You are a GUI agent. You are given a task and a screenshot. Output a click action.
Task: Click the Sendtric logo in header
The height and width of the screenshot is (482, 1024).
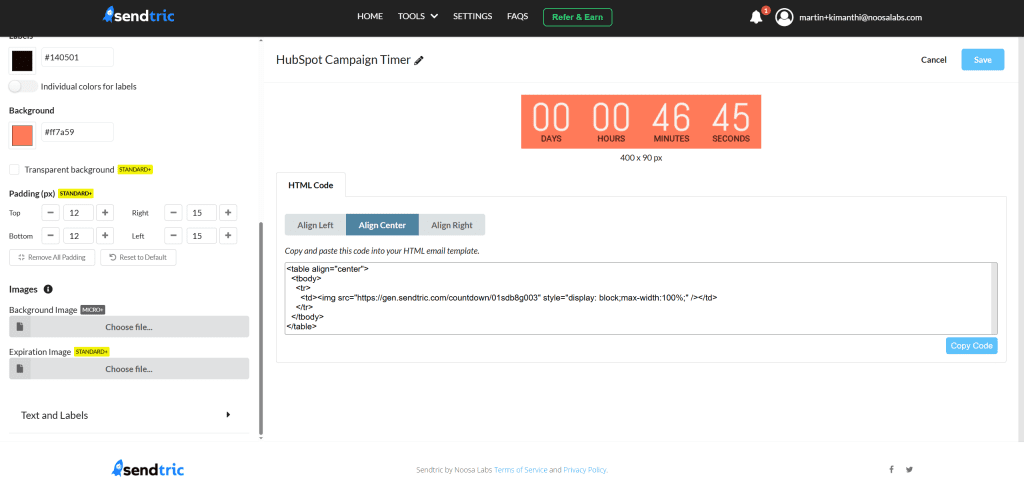click(x=138, y=16)
